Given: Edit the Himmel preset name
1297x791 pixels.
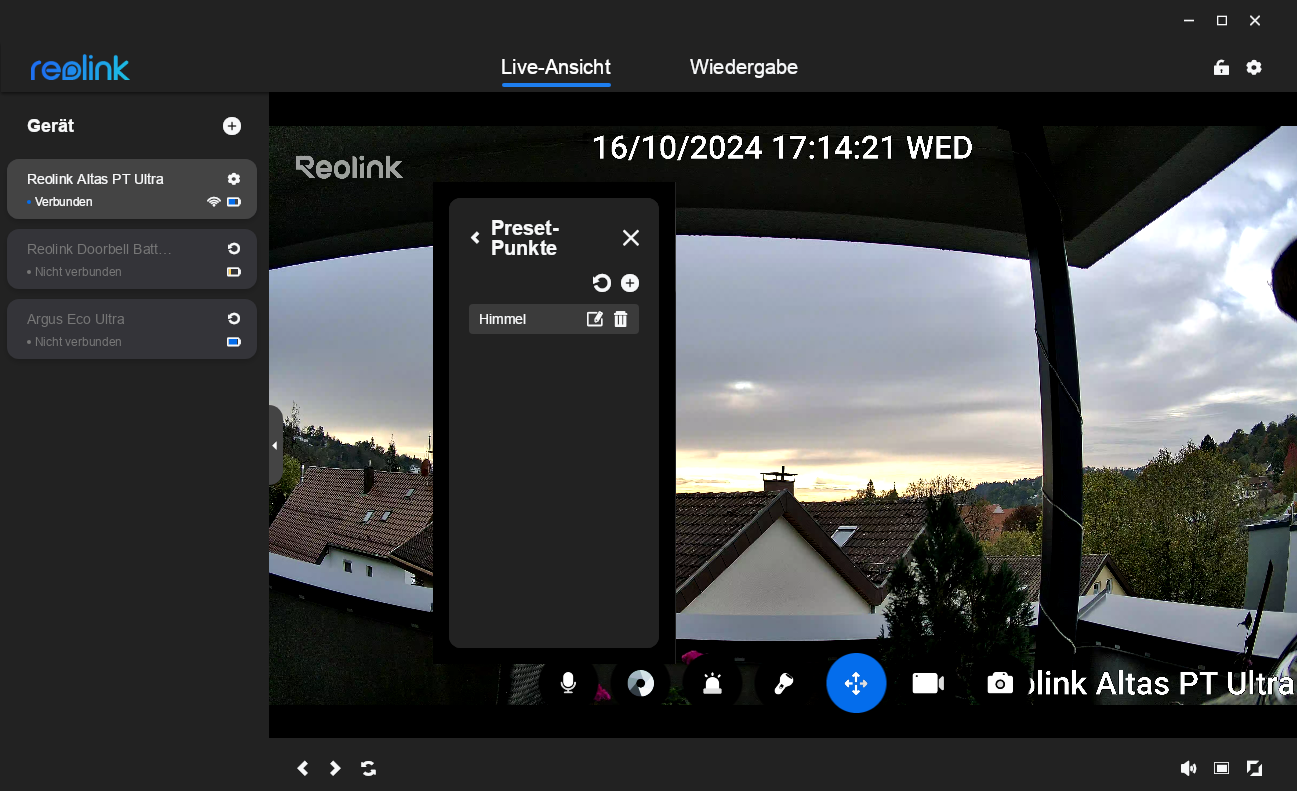Looking at the screenshot, I should (595, 319).
